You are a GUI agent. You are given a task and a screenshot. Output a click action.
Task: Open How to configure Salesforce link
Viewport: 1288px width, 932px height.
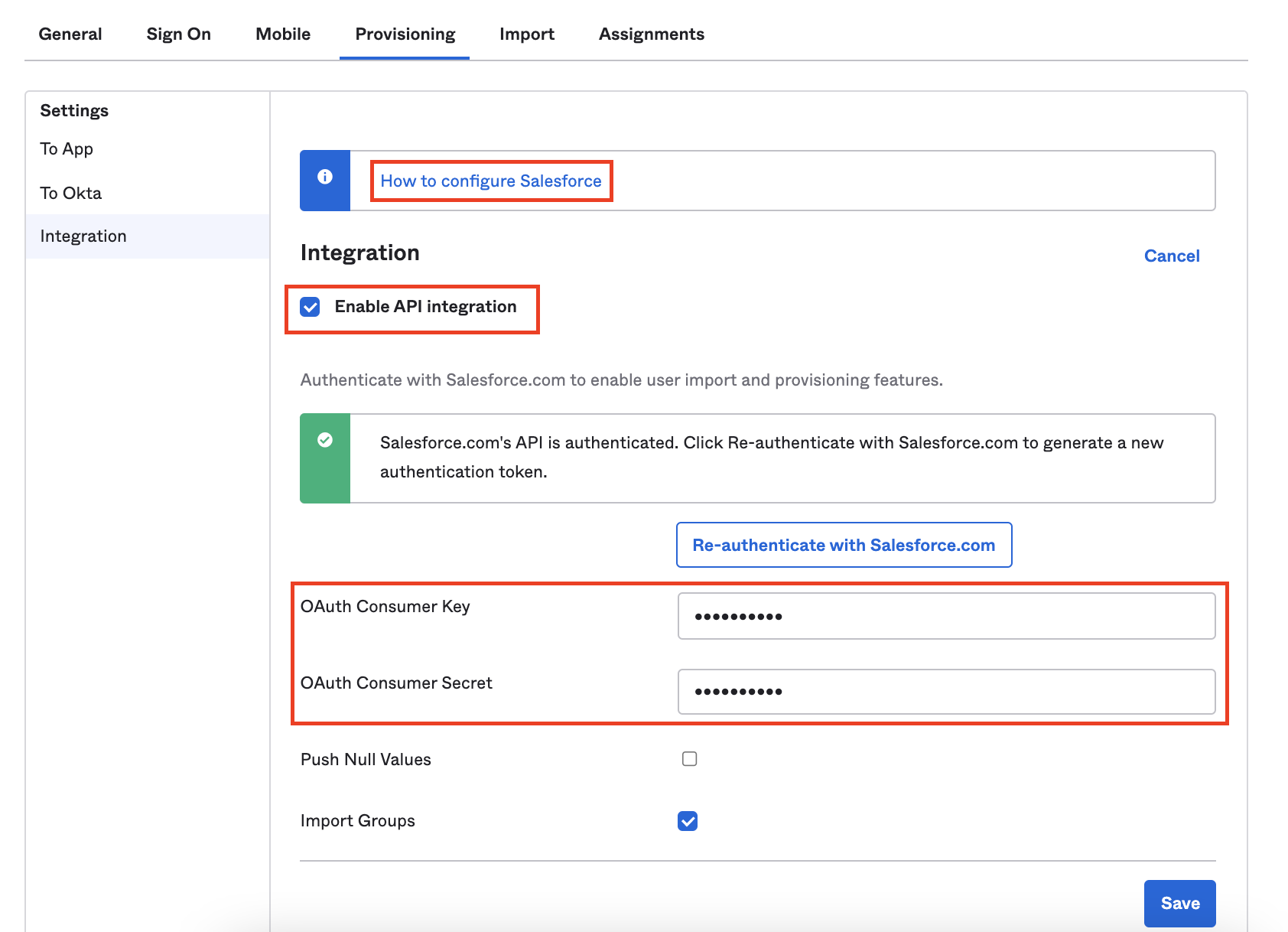point(490,181)
